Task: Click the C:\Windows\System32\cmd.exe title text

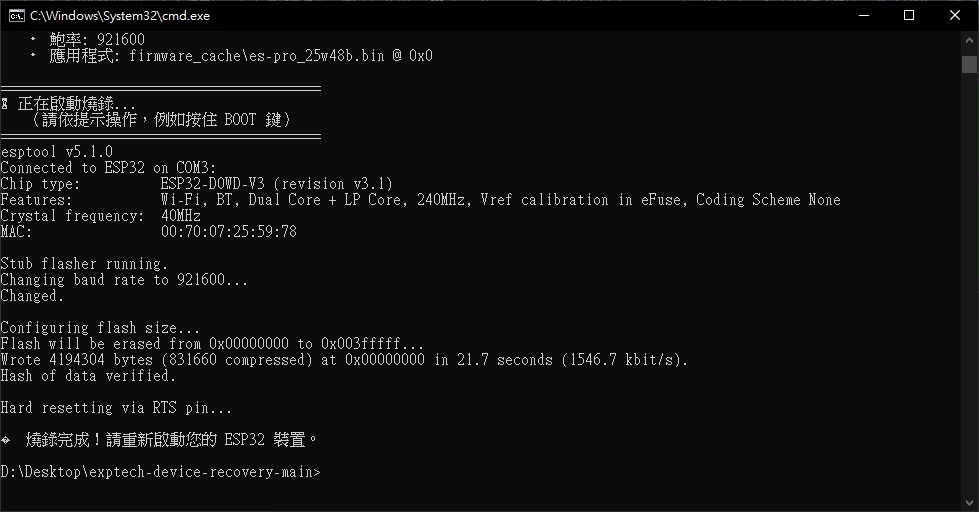Action: (120, 15)
